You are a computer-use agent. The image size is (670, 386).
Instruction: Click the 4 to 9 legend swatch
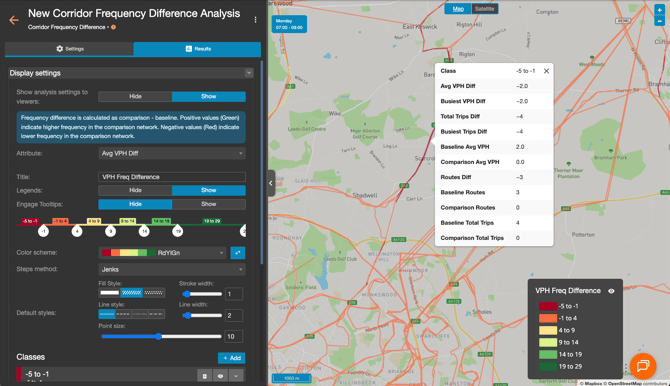548,330
